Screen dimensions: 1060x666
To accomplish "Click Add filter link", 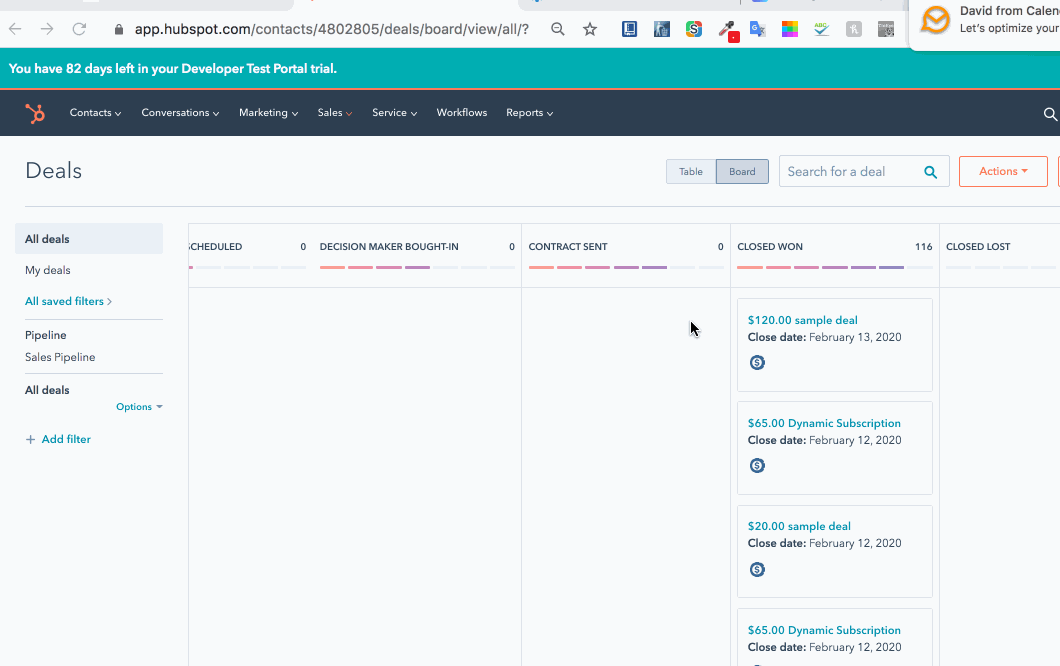I will click(66, 439).
